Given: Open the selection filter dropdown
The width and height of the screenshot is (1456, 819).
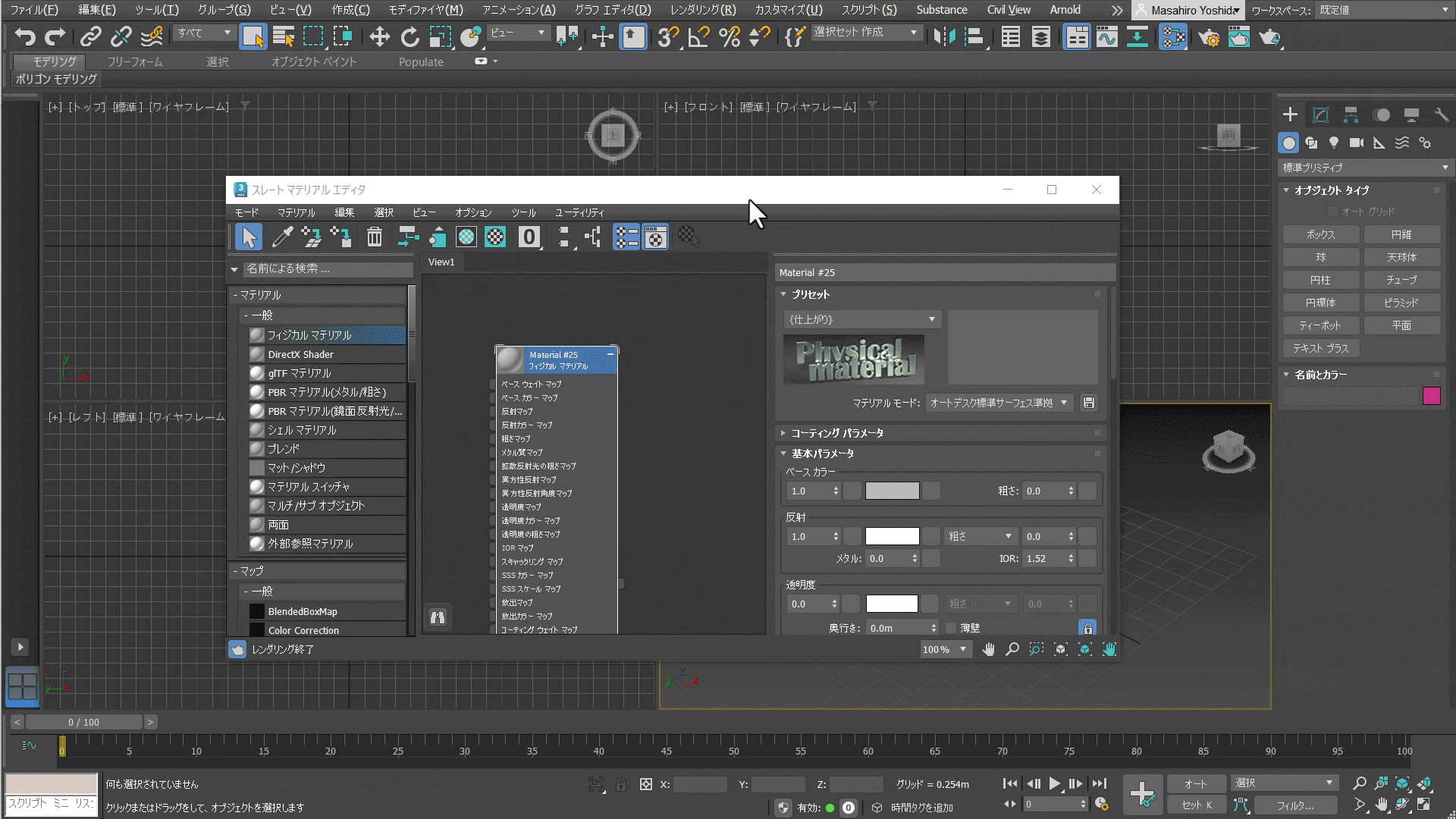Looking at the screenshot, I should click(204, 33).
